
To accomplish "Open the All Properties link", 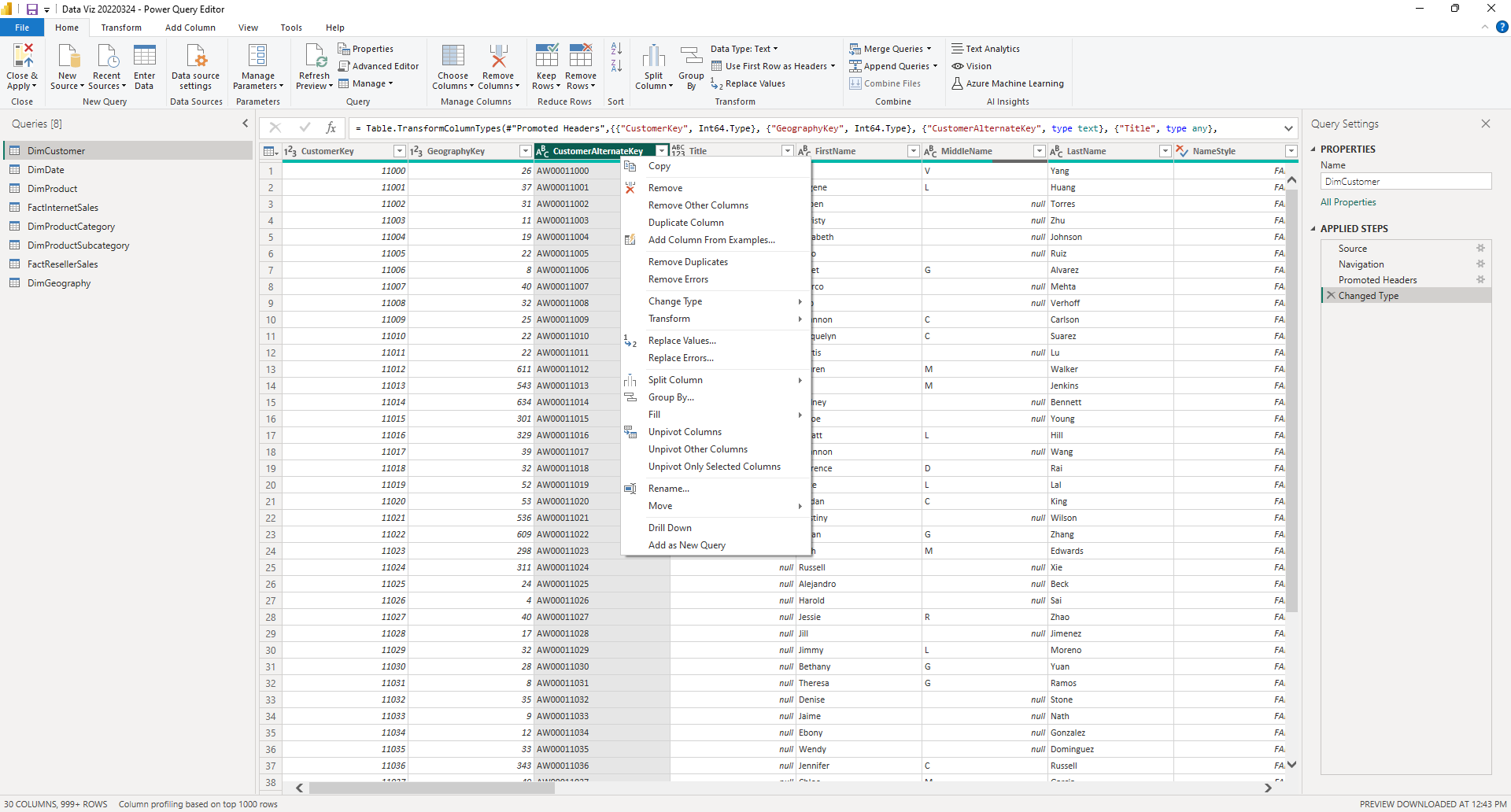I will (1348, 202).
